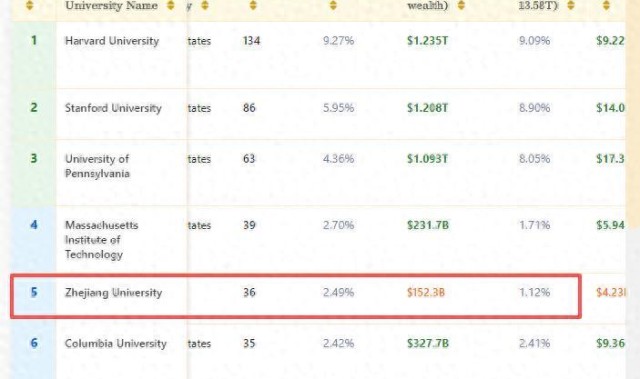
Task: Click the sort arrows beside the wealth) header
Action: (x=461, y=5)
